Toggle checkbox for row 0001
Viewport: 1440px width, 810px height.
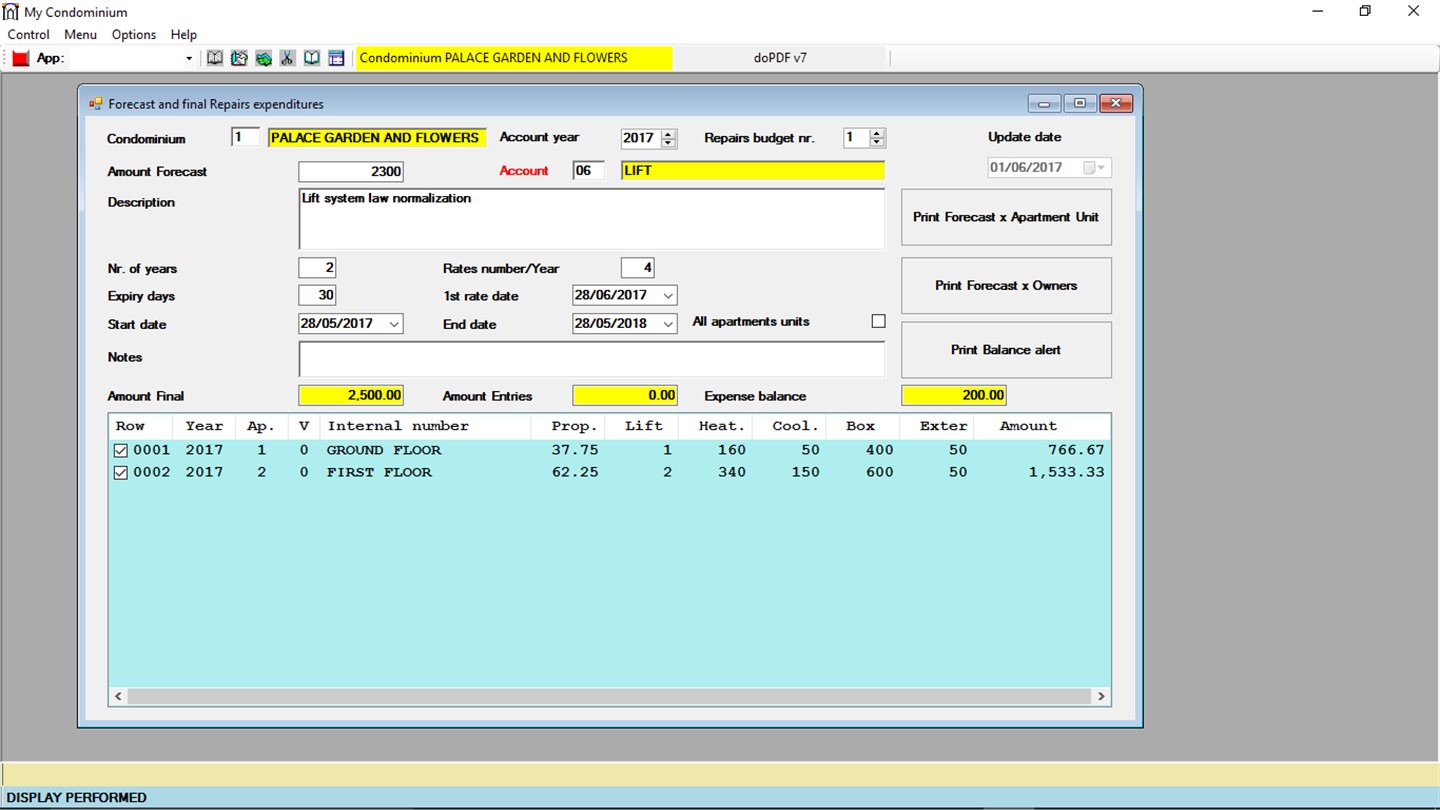coord(121,451)
